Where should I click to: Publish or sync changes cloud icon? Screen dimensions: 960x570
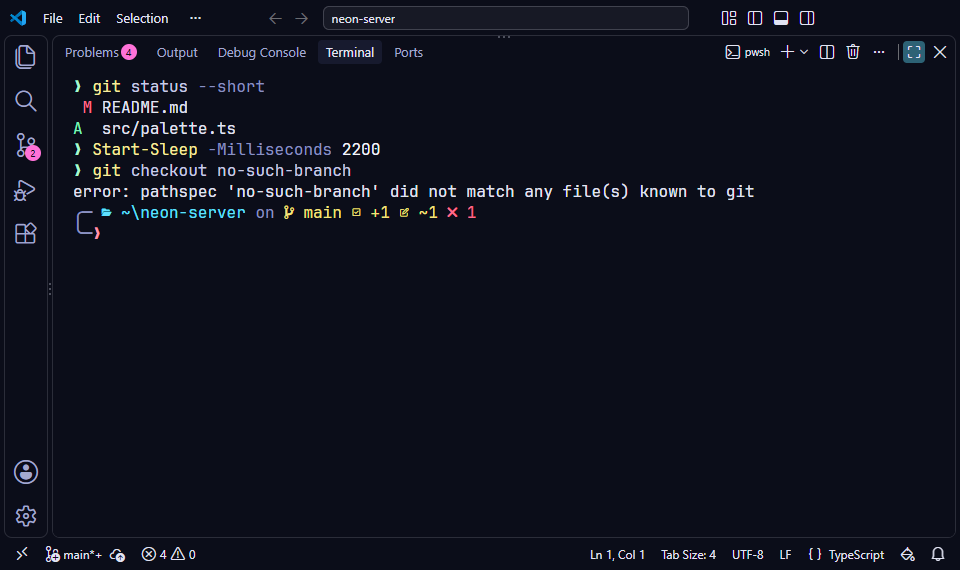coord(118,555)
